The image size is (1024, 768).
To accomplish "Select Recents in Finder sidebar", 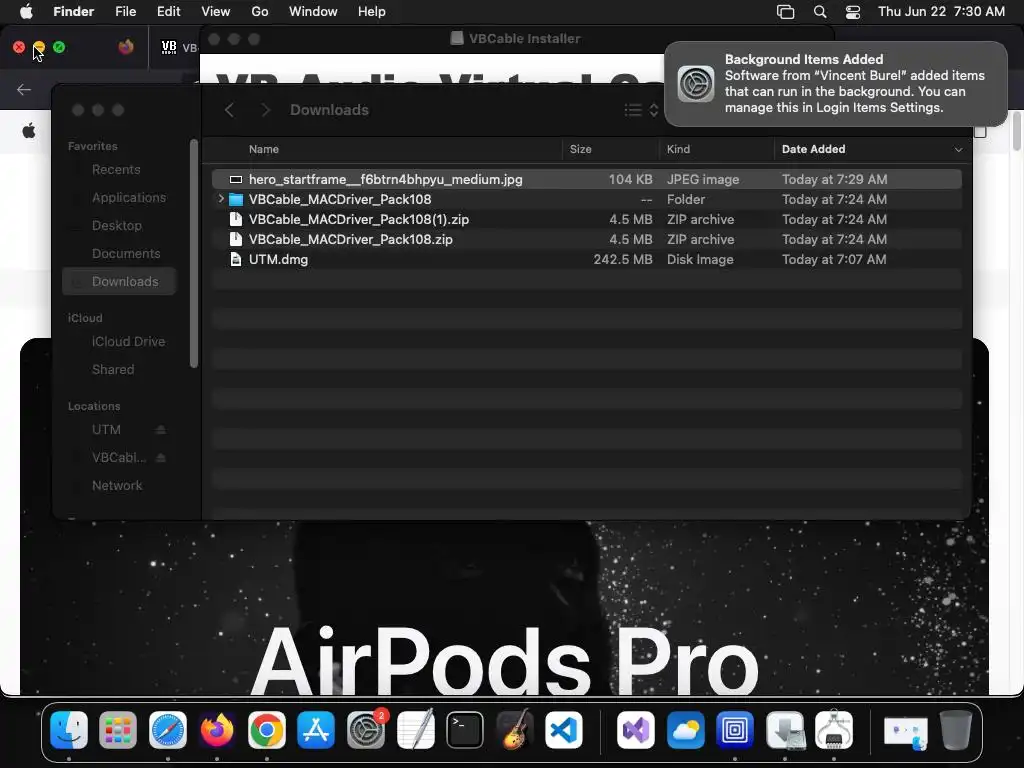I will click(118, 170).
